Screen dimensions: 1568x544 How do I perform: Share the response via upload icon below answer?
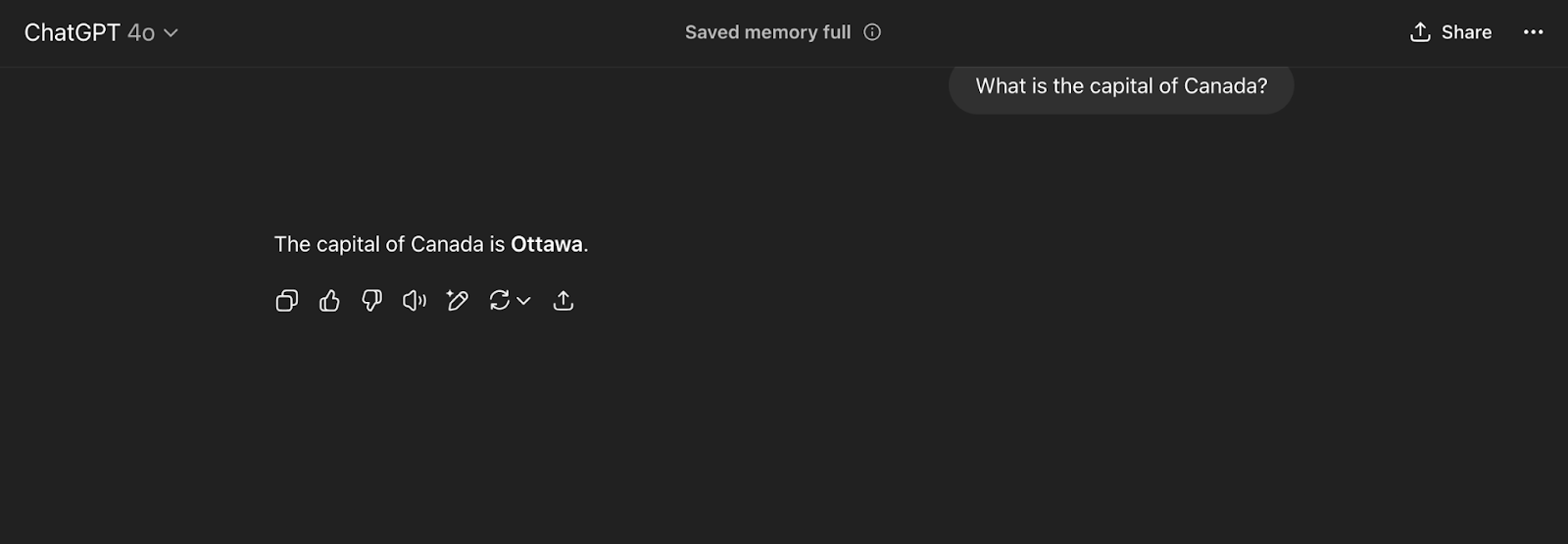[563, 301]
